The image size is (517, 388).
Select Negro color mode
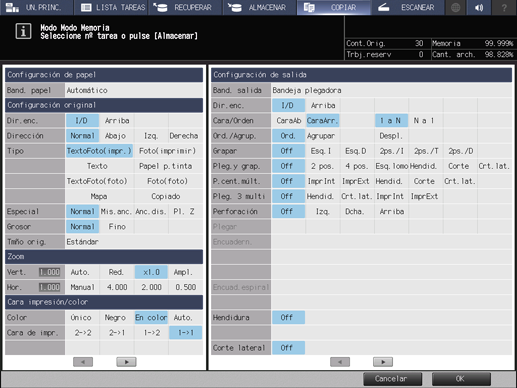coord(116,318)
